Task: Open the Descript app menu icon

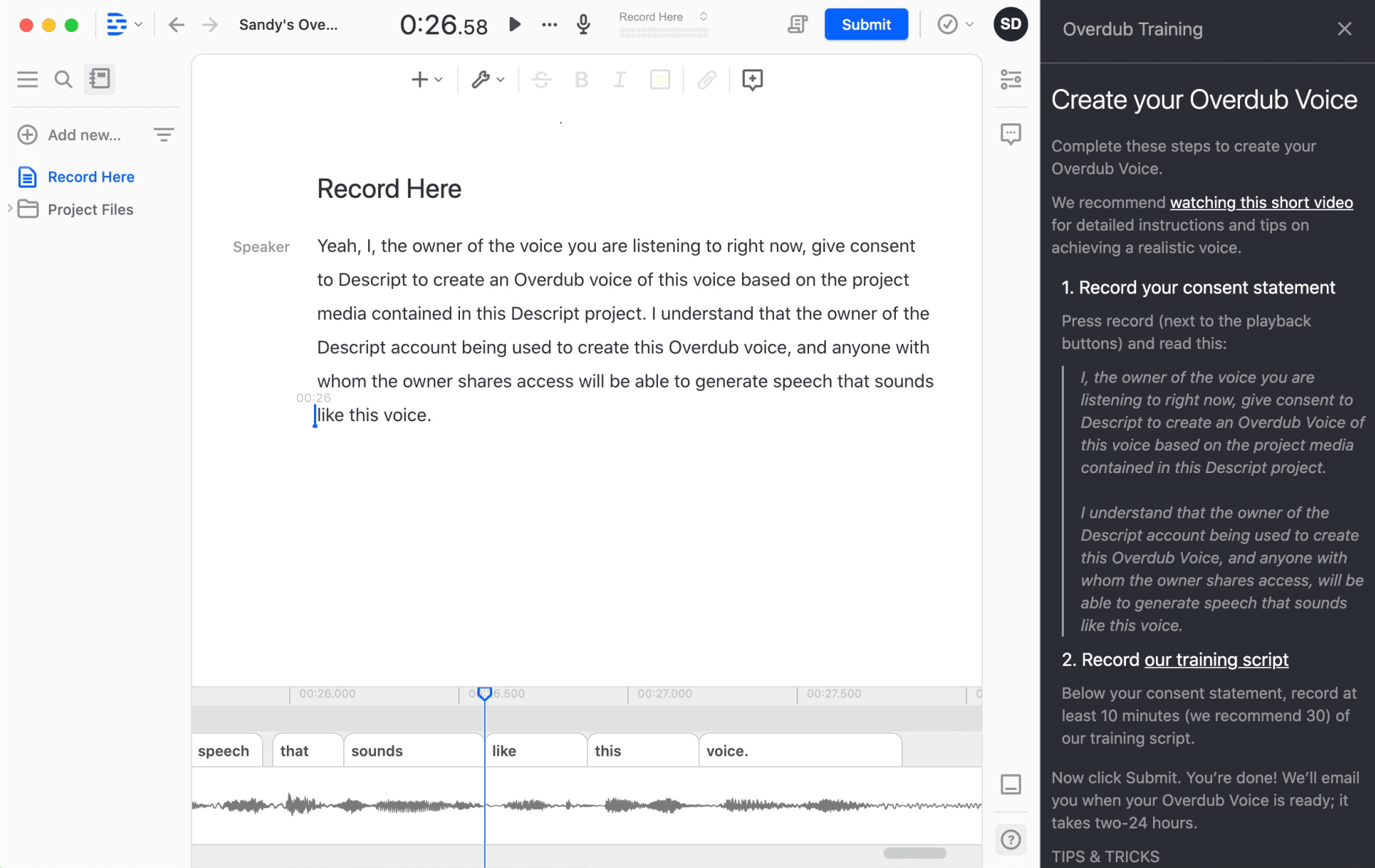Action: pos(117,25)
